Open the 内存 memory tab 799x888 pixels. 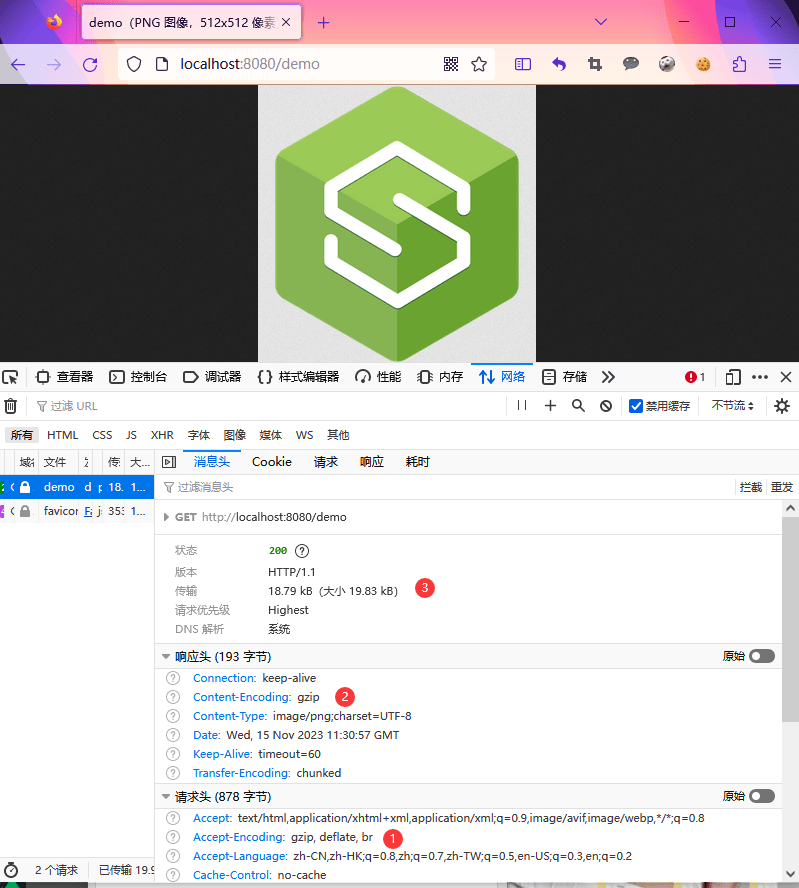440,377
